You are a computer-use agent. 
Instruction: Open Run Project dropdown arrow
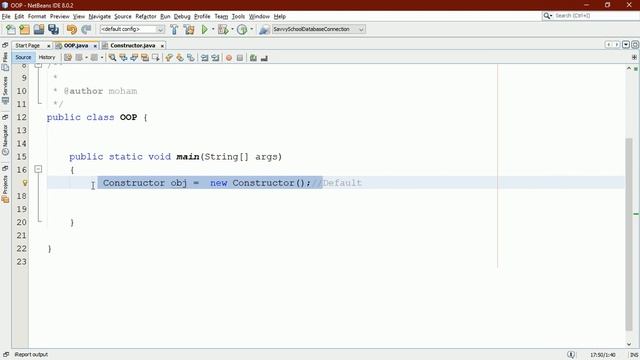213,29
